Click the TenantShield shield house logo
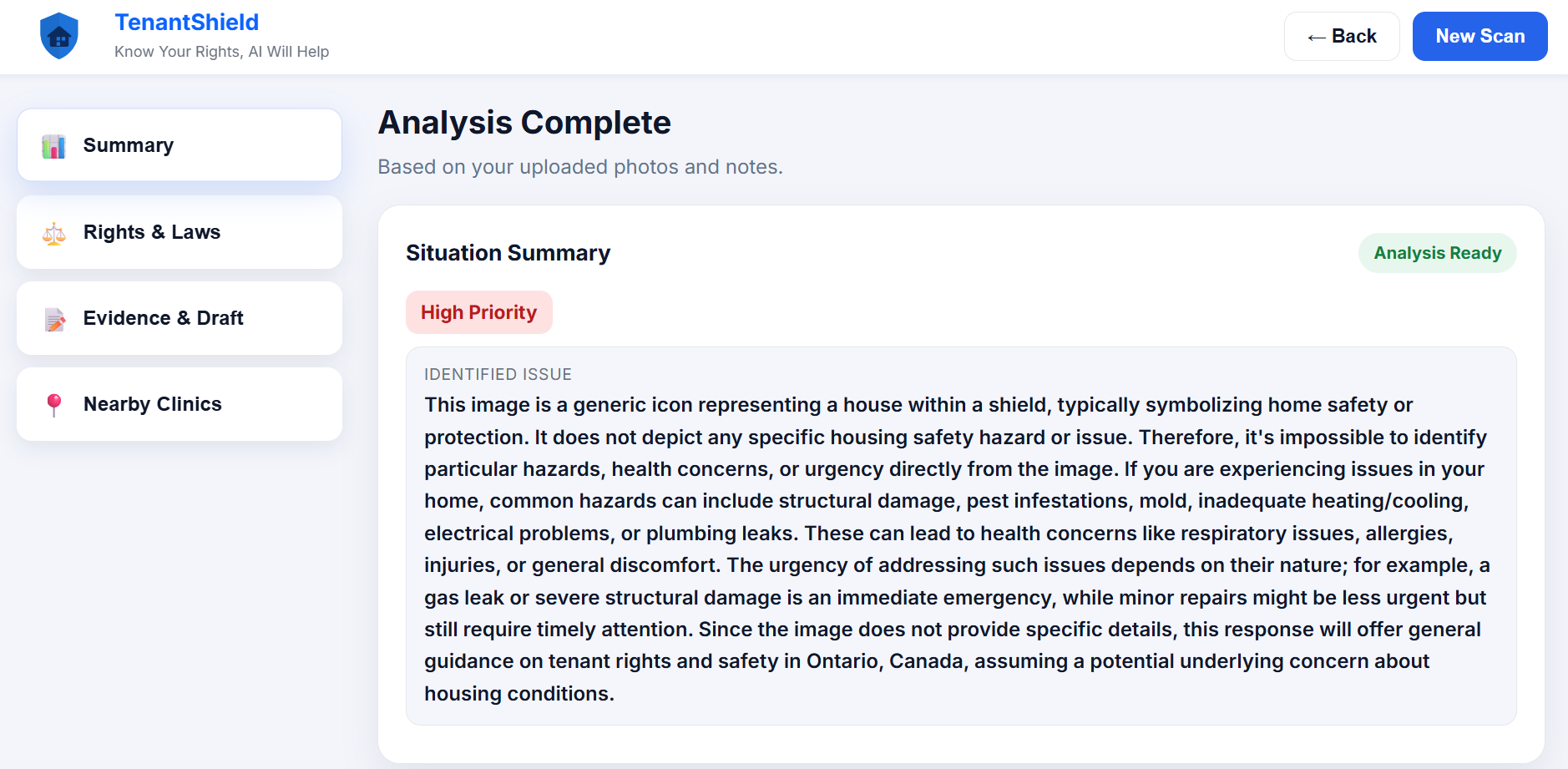This screenshot has width=1568, height=769. click(59, 36)
